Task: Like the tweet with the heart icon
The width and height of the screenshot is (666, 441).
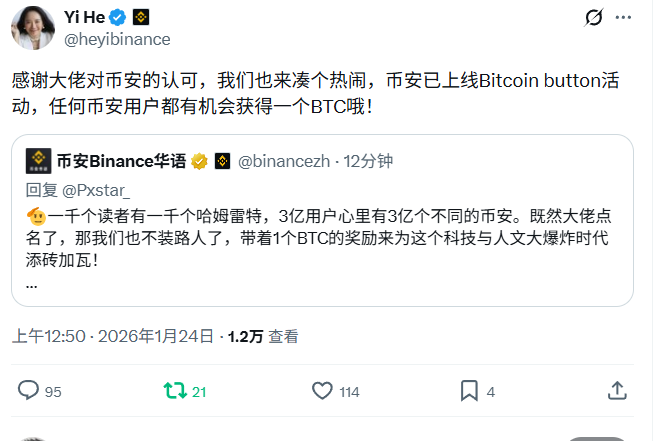Action: [x=322, y=391]
